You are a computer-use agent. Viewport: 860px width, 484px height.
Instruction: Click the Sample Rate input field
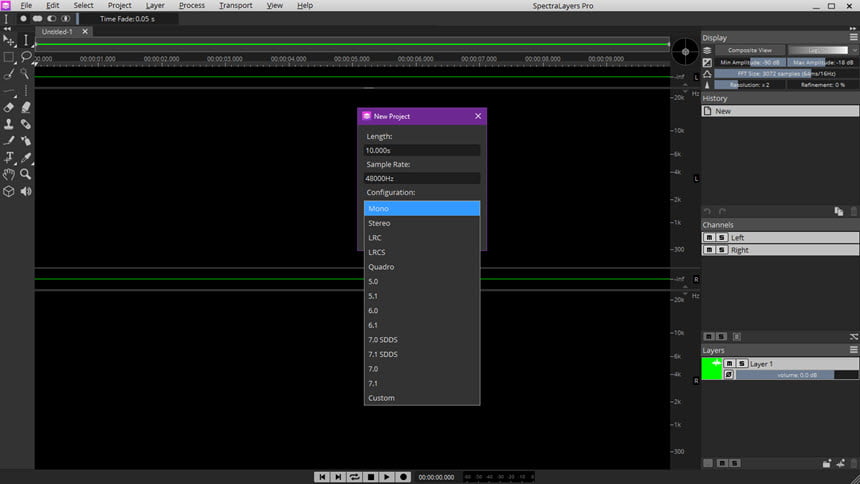[x=422, y=178]
